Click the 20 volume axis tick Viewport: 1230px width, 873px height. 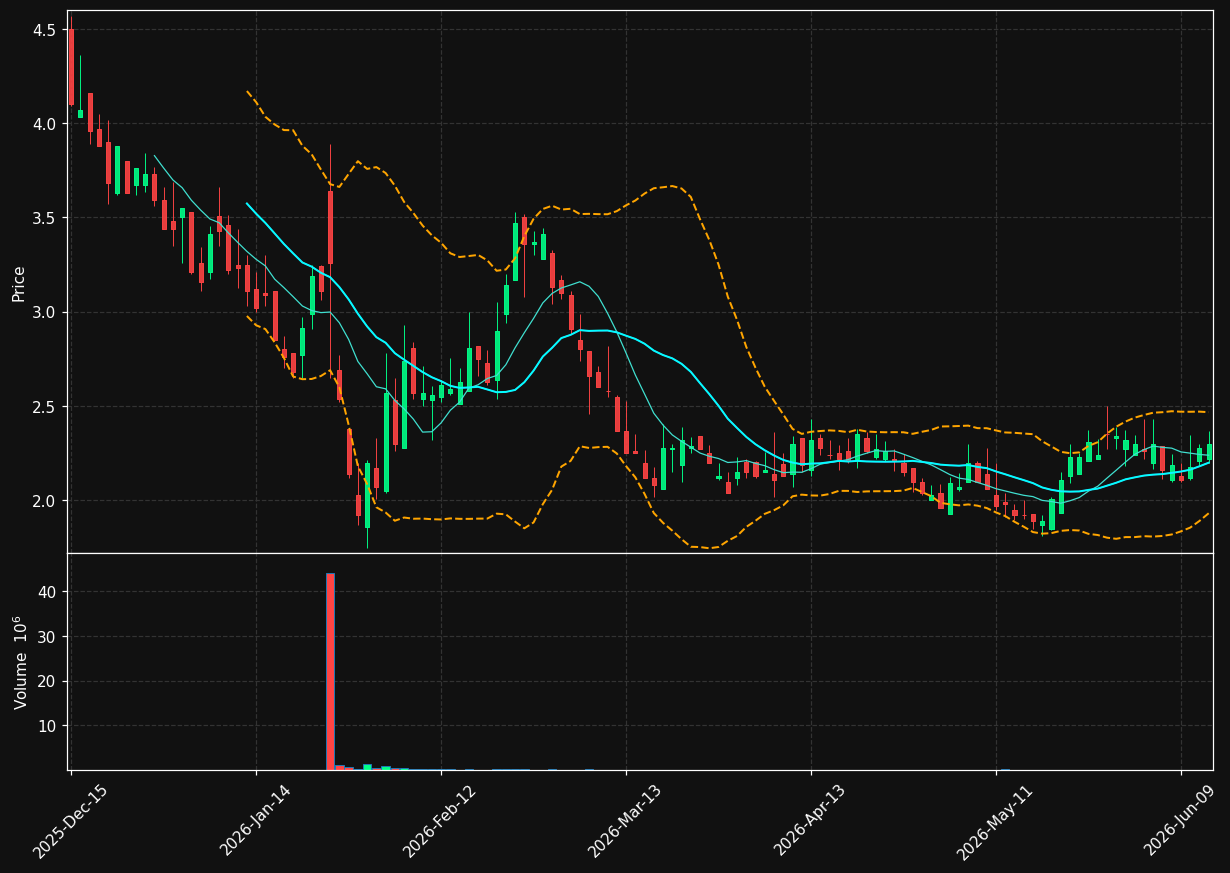(47, 681)
